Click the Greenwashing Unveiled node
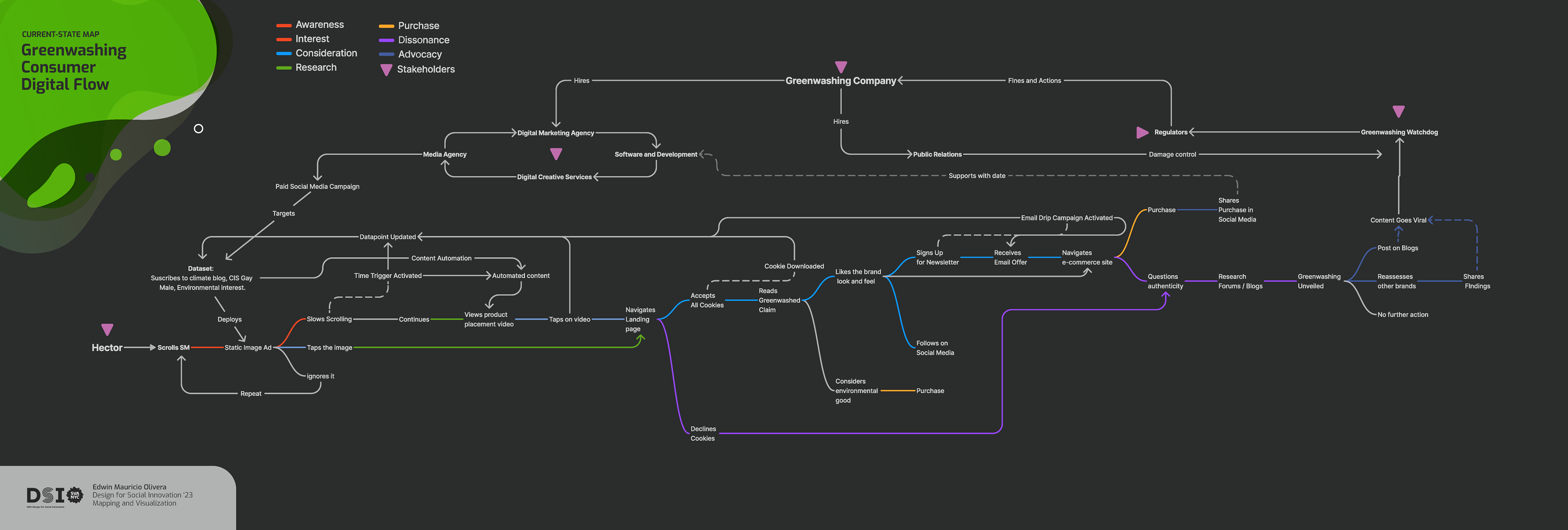1568x530 pixels. click(x=1319, y=281)
